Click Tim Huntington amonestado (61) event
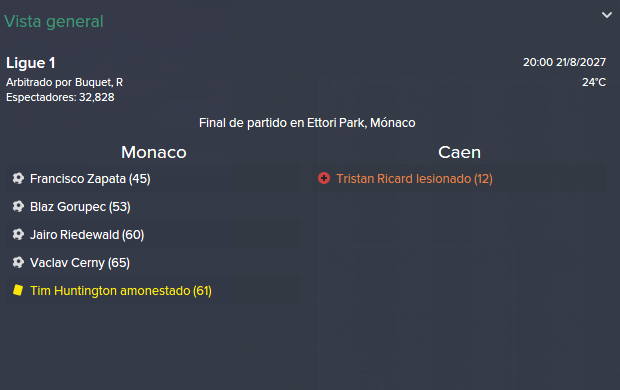The image size is (620, 390). coord(121,291)
